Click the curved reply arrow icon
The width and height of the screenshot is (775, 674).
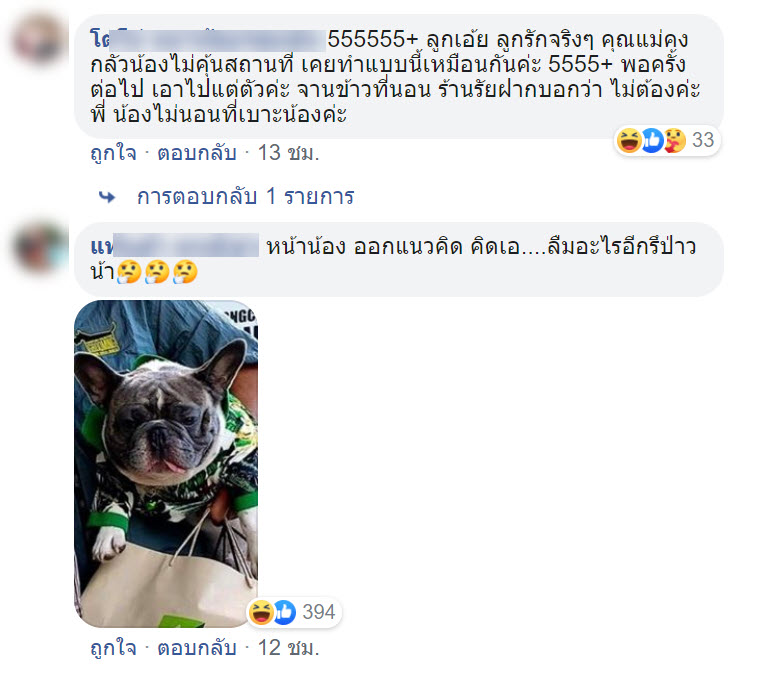107,197
